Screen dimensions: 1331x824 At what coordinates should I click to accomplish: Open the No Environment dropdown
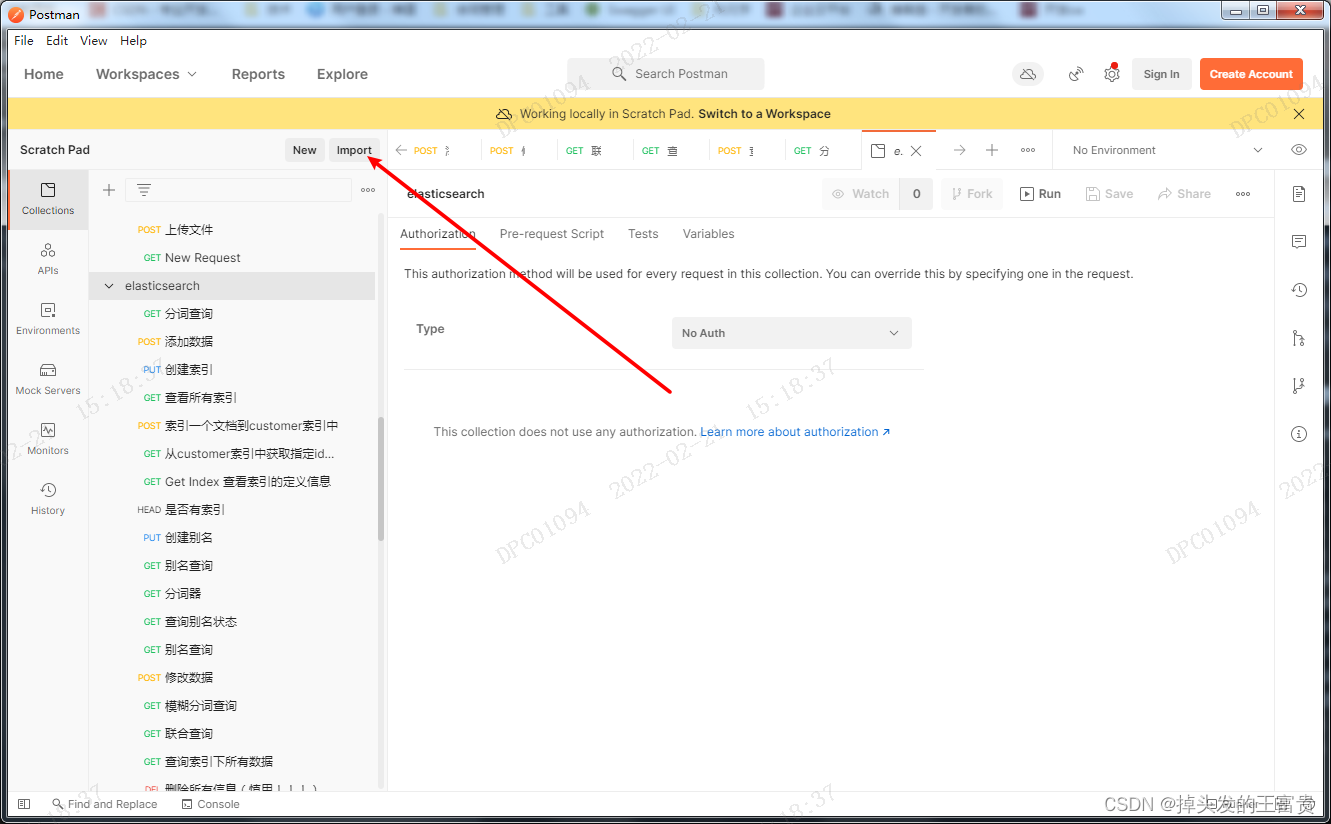point(1167,150)
